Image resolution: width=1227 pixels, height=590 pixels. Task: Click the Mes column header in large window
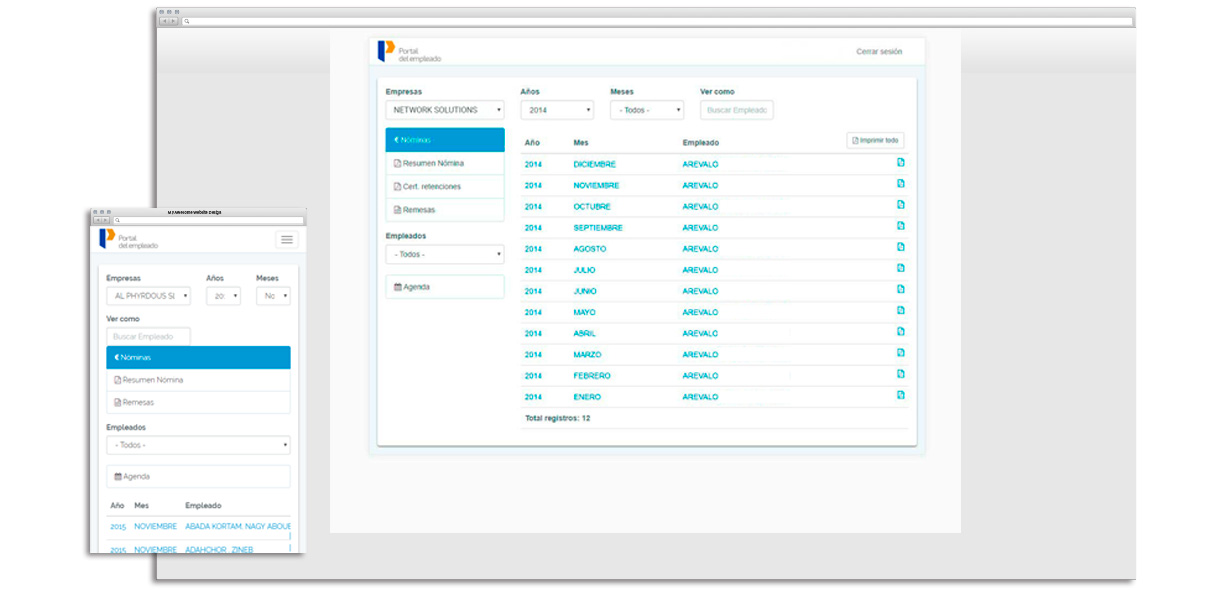click(581, 143)
